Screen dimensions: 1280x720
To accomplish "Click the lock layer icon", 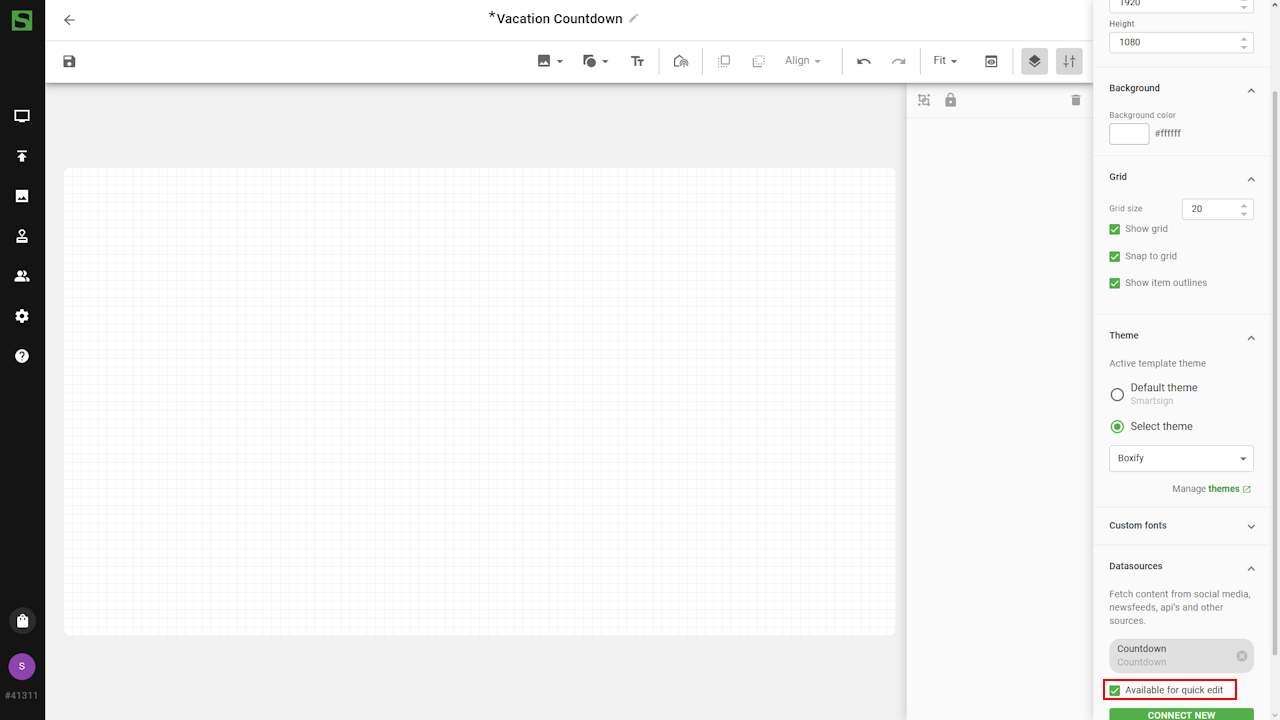I will tap(951, 100).
